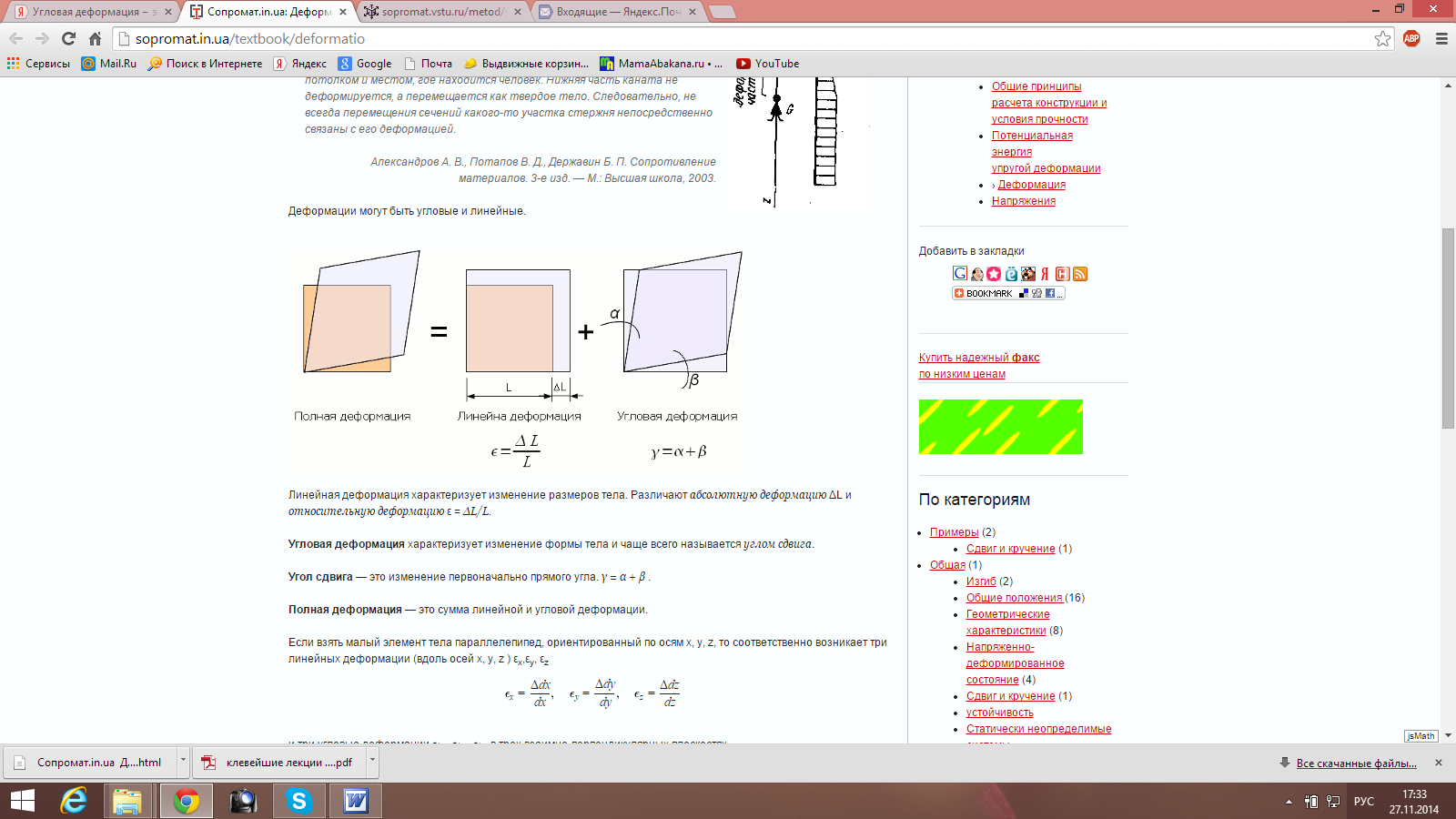Click the blue letter ё bookmark icon
Viewport: 1456px width, 819px height.
tap(1011, 274)
